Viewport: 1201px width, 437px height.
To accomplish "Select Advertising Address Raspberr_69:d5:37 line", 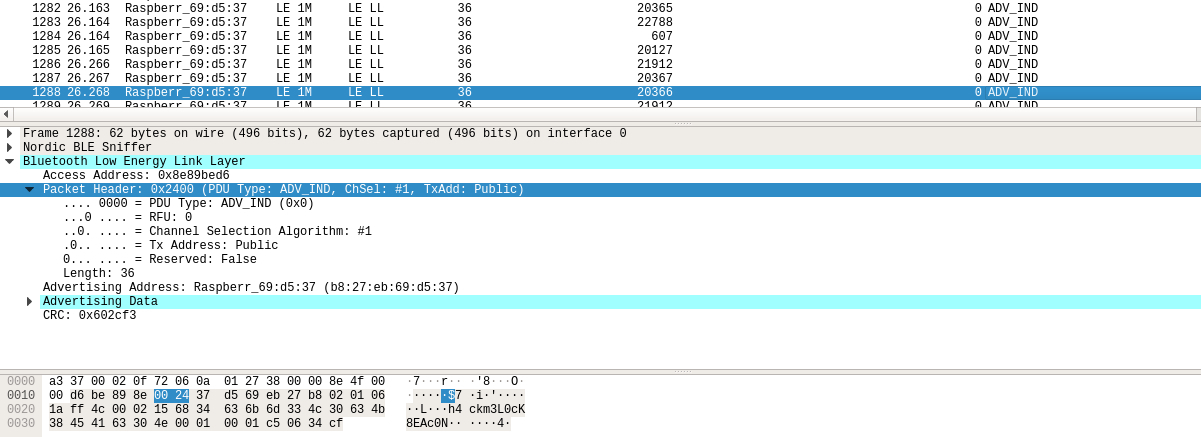I will [x=251, y=288].
